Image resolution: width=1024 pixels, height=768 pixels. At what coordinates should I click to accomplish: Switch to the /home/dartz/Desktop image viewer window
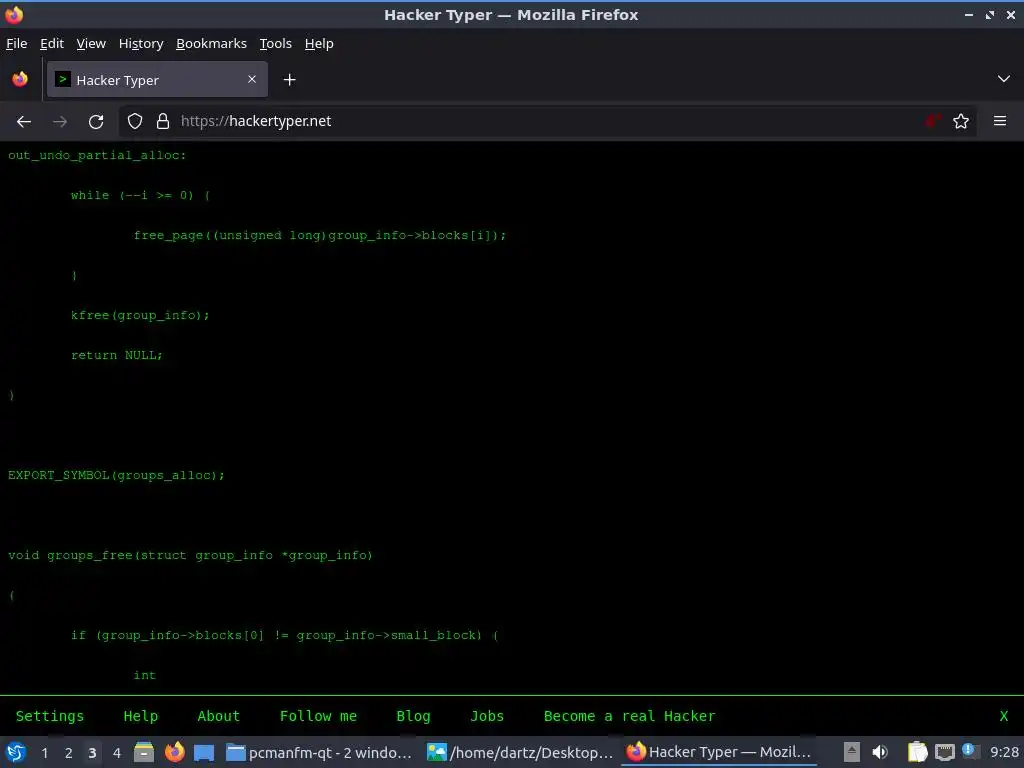[x=520, y=752]
